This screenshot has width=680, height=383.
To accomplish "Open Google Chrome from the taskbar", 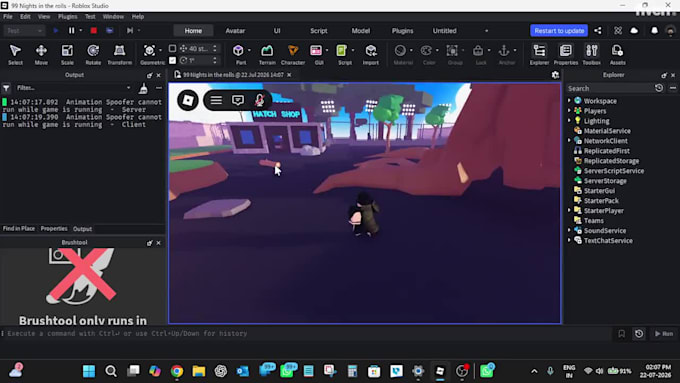I will click(x=177, y=371).
